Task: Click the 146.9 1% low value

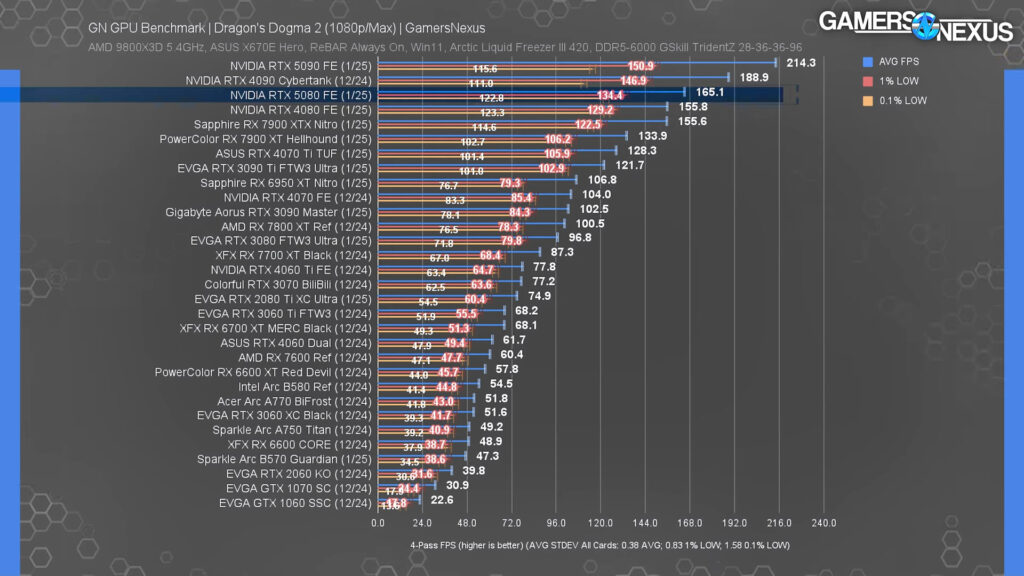Action: coord(633,81)
